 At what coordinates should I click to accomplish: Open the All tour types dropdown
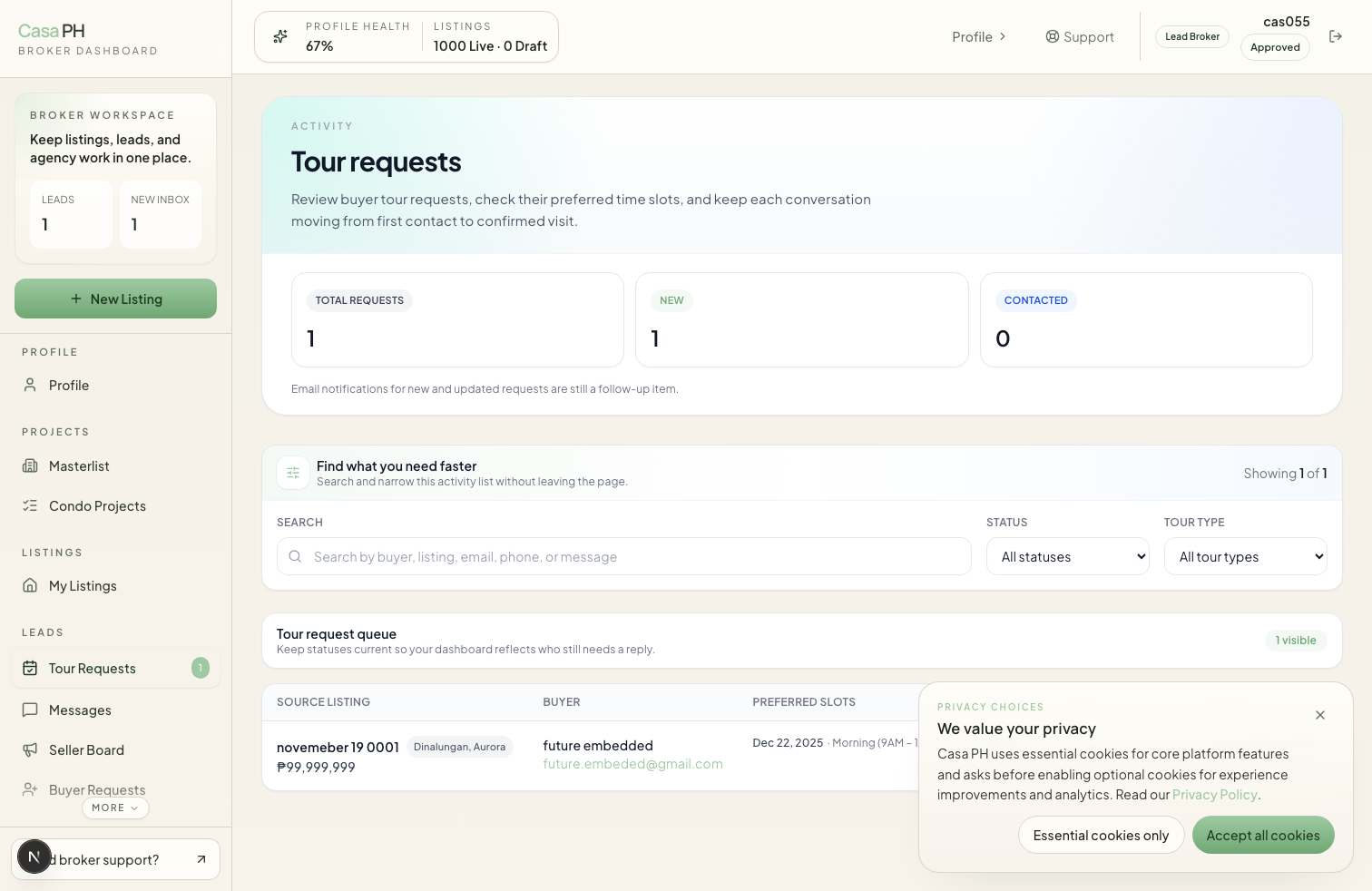coord(1245,556)
